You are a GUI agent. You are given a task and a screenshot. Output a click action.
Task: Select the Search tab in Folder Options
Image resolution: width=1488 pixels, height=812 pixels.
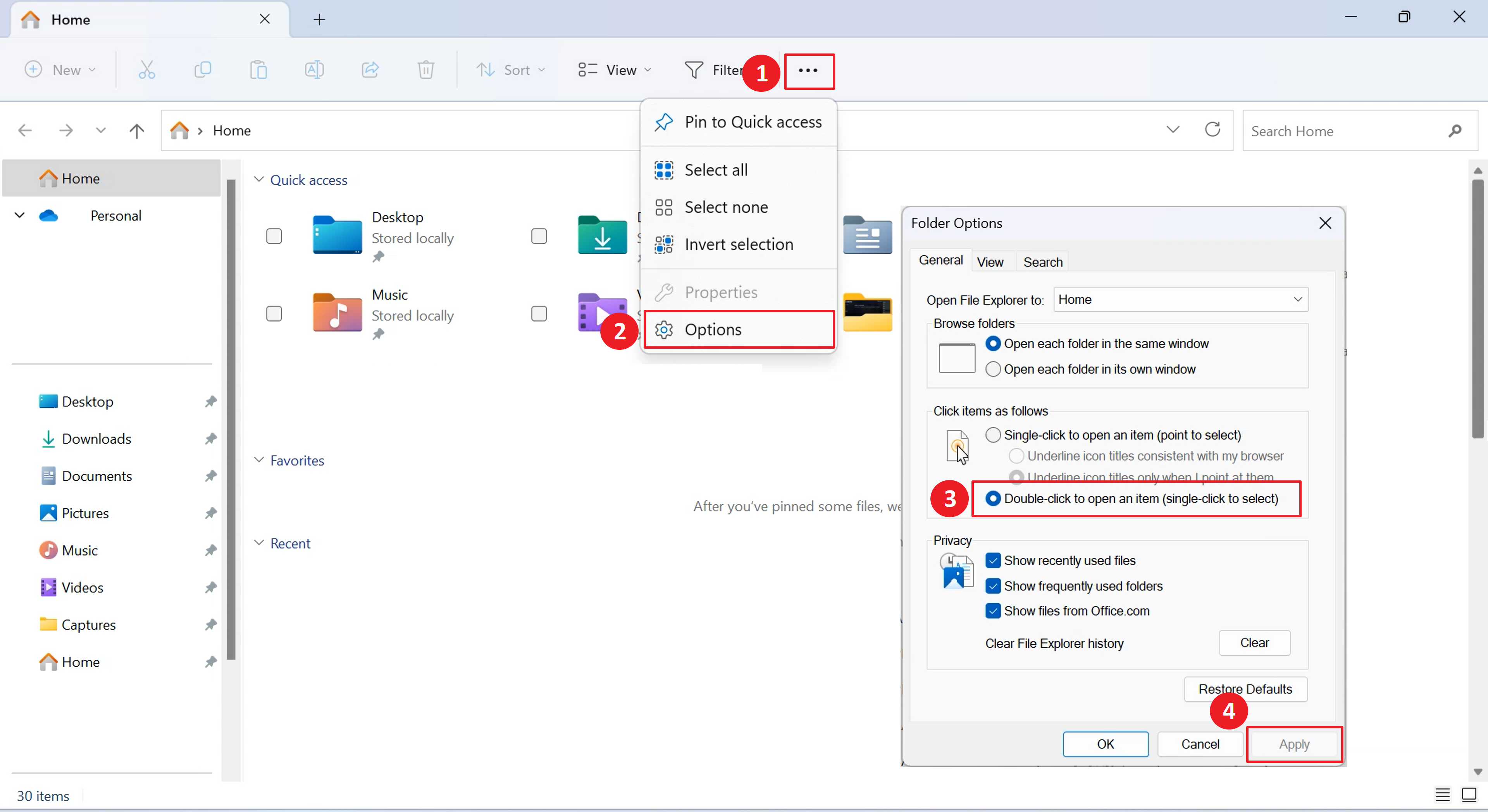coord(1043,261)
